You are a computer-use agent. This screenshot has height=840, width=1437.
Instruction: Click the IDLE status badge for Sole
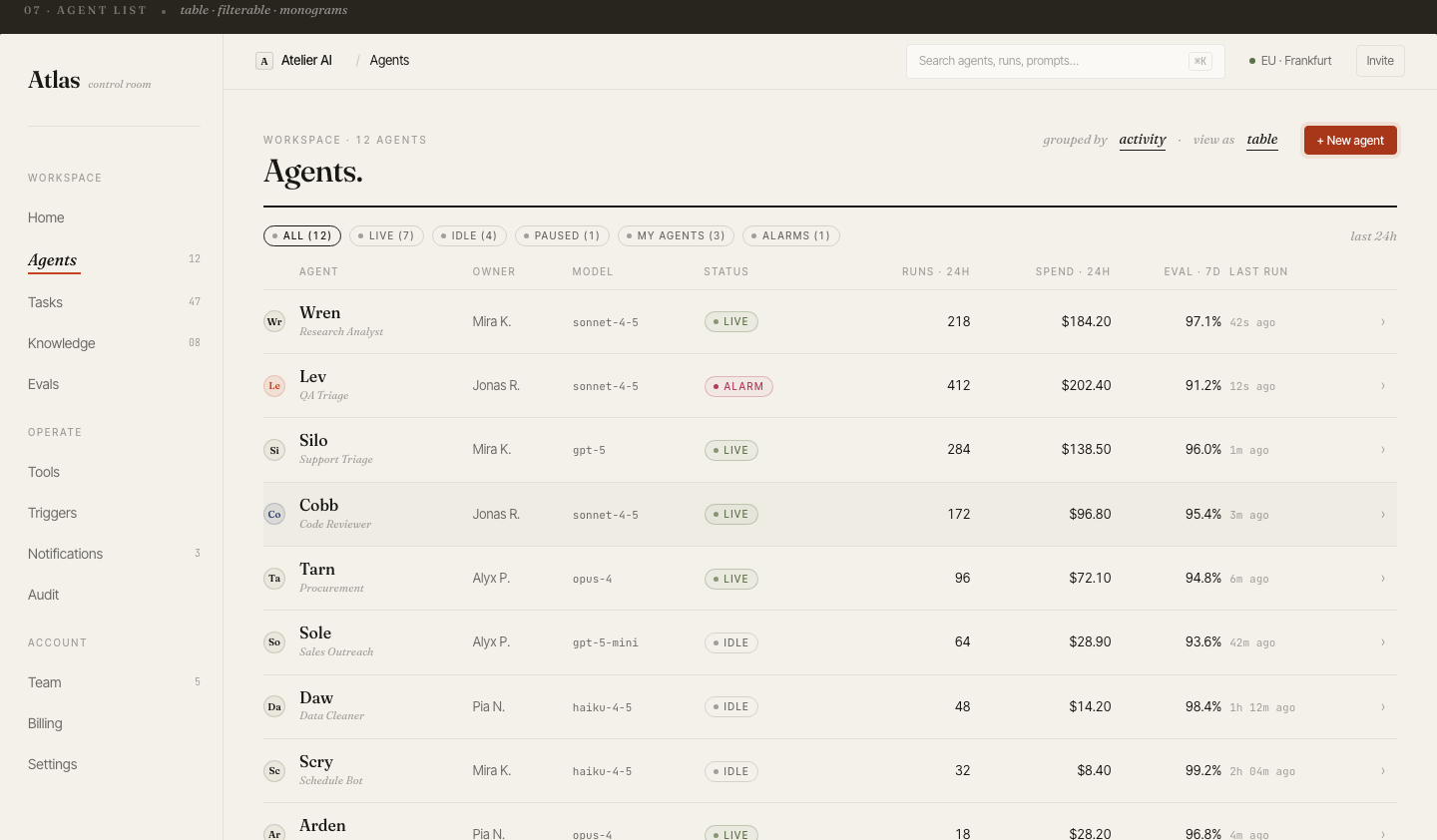(731, 642)
